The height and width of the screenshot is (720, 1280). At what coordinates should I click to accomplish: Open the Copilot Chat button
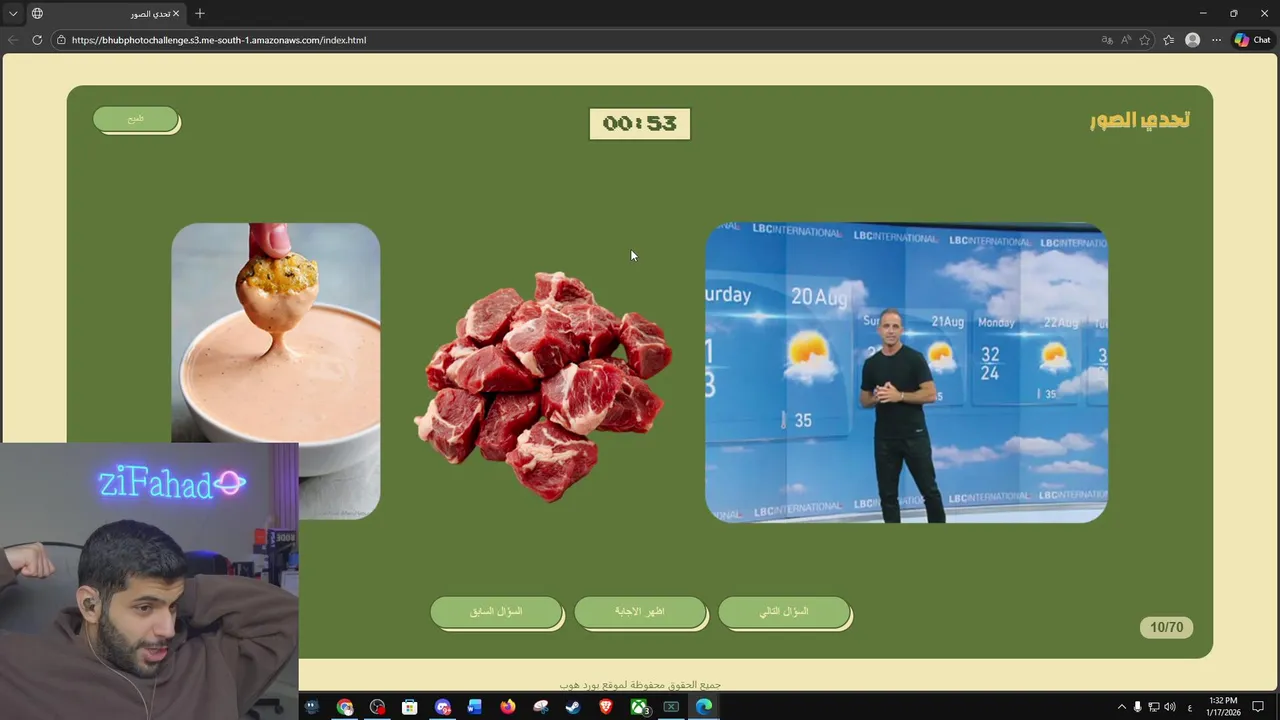click(x=1252, y=40)
